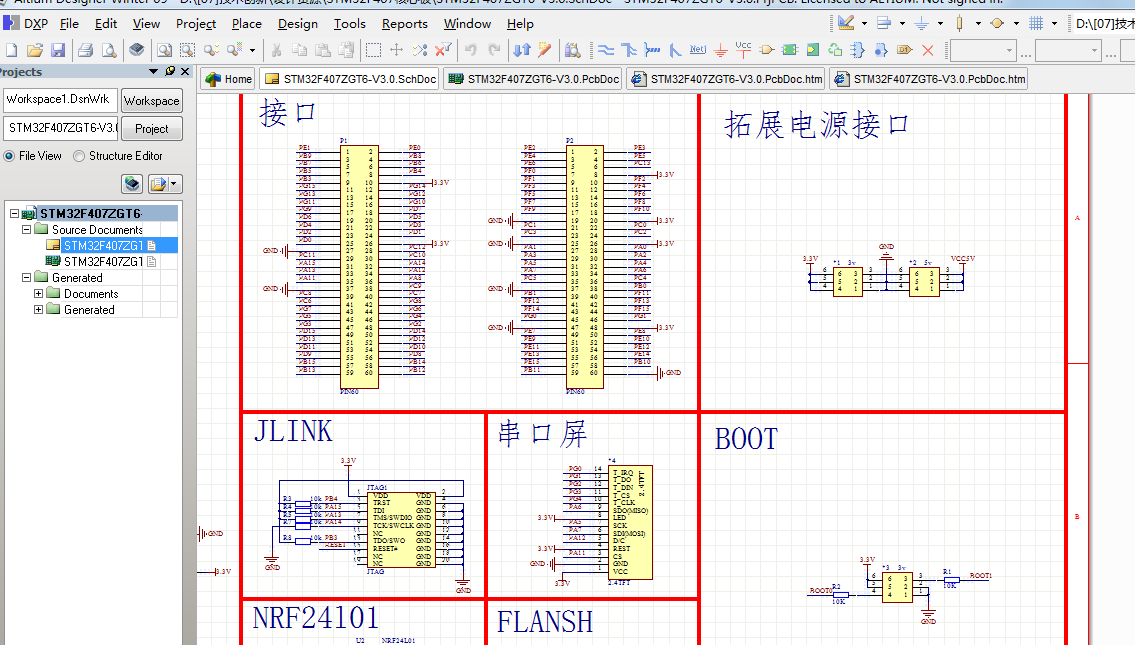This screenshot has width=1135, height=645.
Task: Open the simulation sources dropdown
Action: point(1016,23)
